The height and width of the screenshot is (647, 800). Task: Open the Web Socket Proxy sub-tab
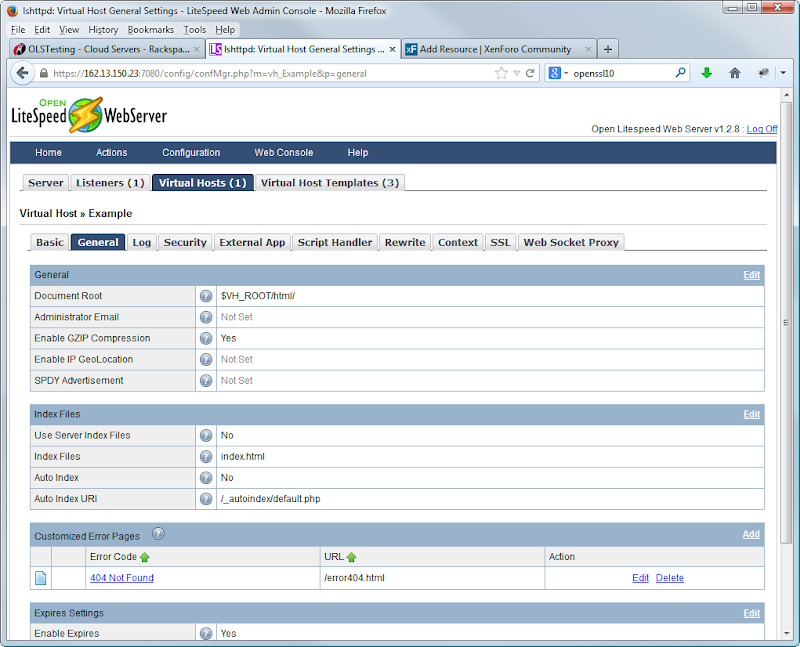coord(571,242)
